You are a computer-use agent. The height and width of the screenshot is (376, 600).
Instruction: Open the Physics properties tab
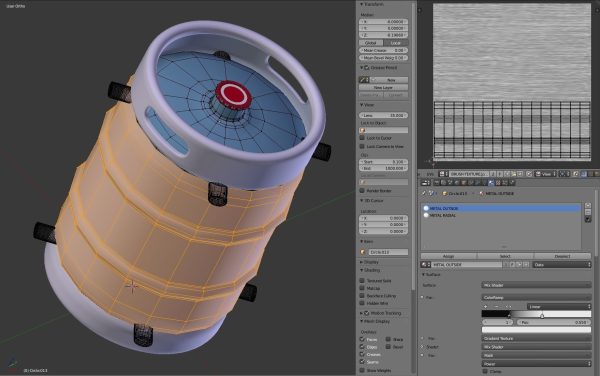pos(512,183)
